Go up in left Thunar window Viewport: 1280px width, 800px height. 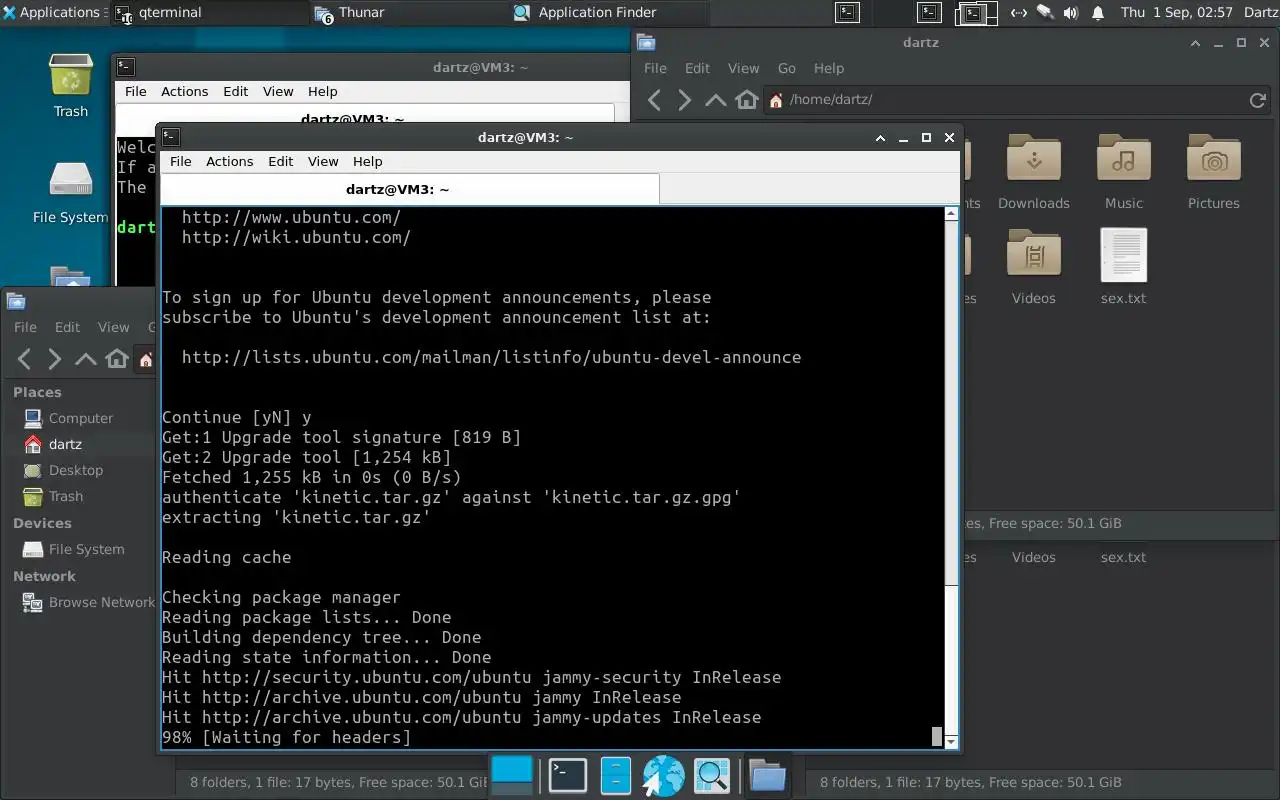(x=86, y=359)
